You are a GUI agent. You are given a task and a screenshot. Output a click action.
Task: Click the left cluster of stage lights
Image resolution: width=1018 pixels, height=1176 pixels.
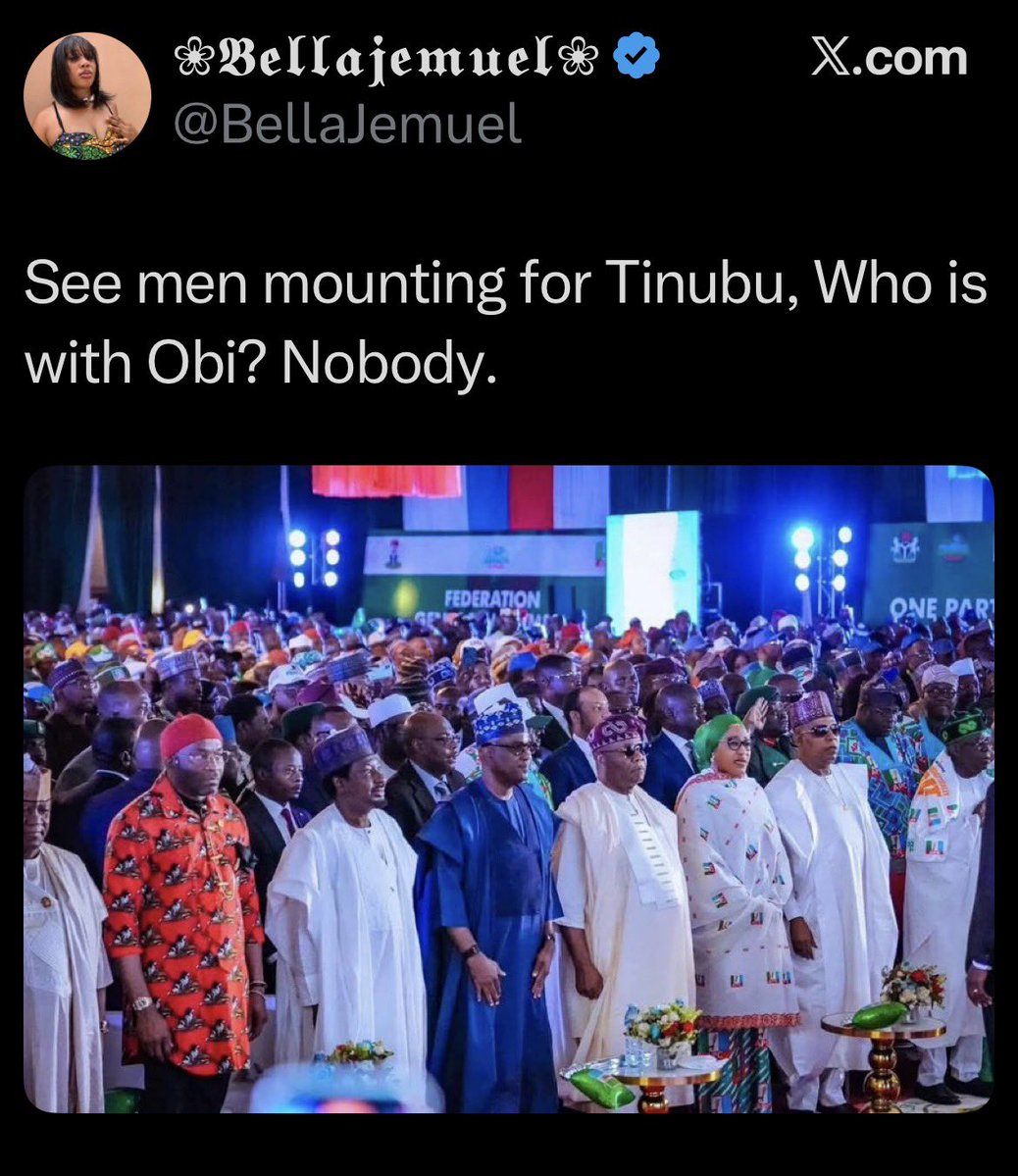(315, 557)
